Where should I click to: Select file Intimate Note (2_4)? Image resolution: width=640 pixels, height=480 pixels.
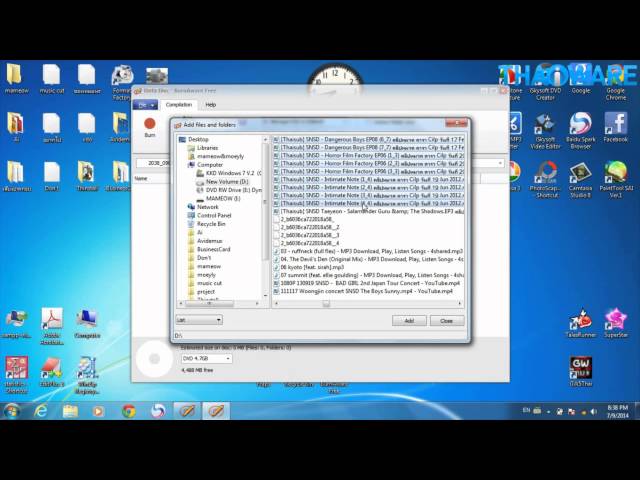(369, 187)
